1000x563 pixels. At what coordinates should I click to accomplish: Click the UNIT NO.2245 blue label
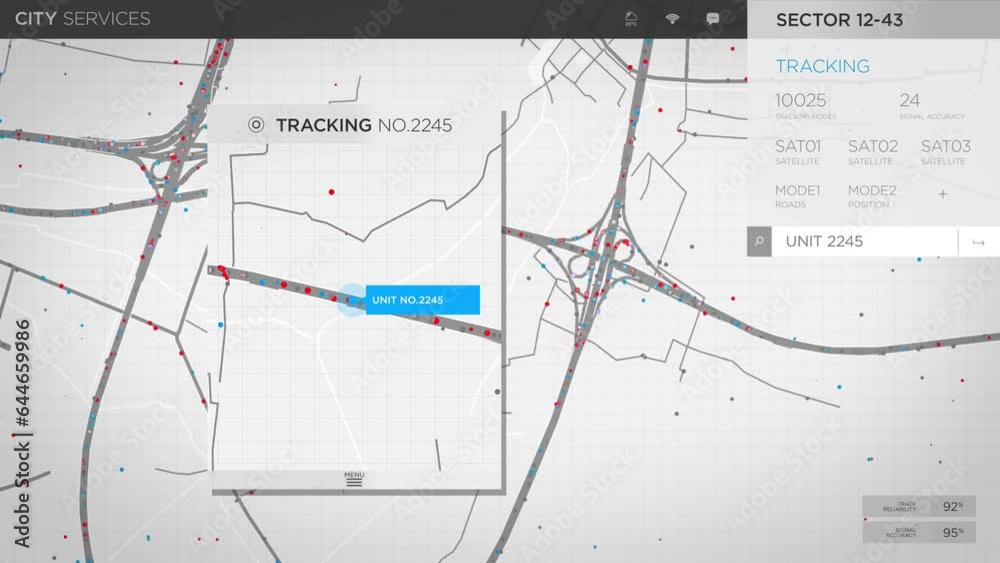coord(422,300)
